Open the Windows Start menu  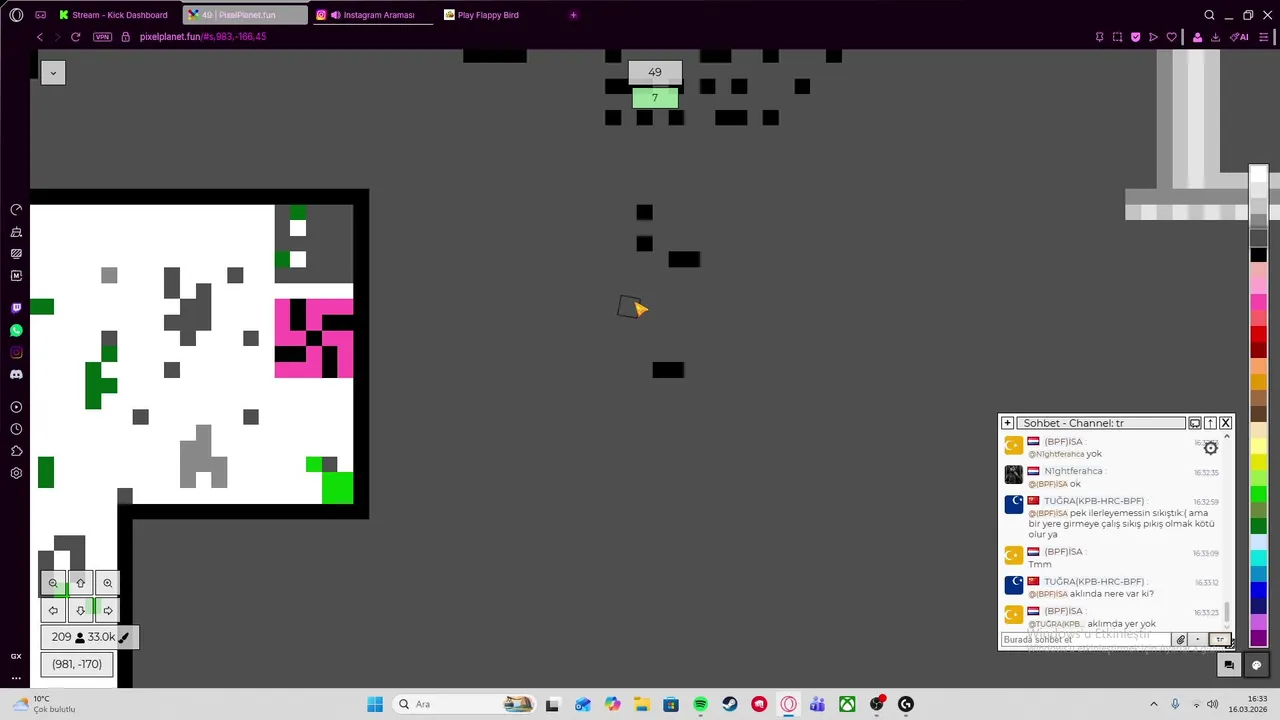pos(375,704)
